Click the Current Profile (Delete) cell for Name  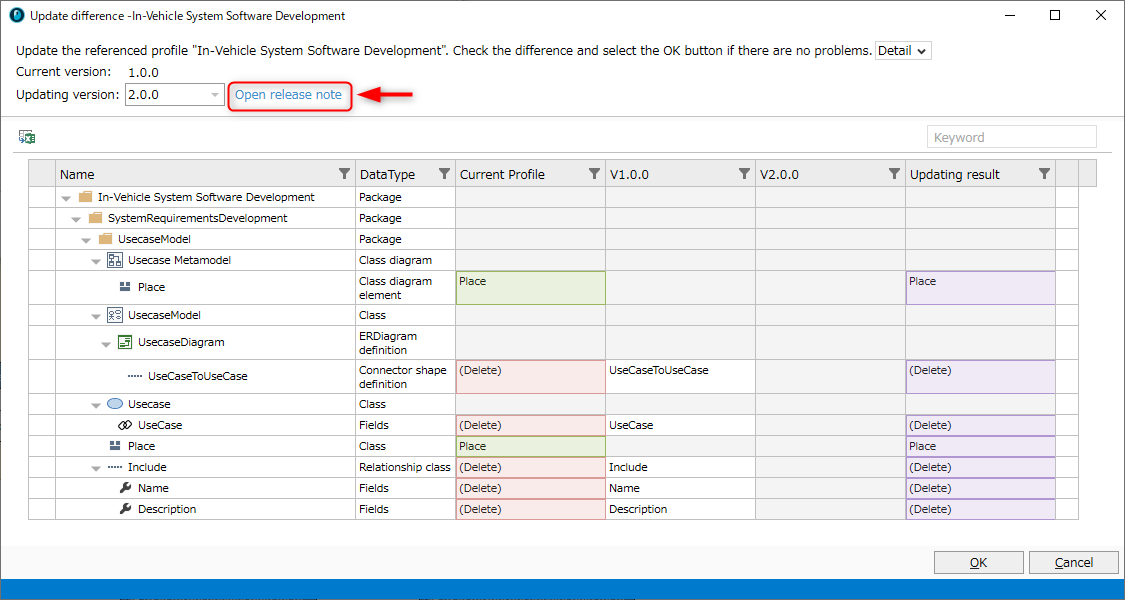pos(530,488)
